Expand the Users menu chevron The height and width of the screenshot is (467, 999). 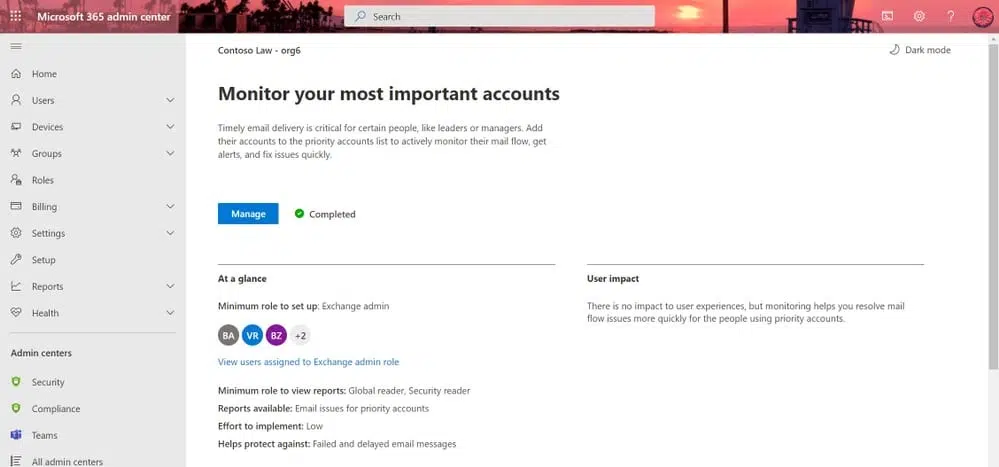point(170,100)
